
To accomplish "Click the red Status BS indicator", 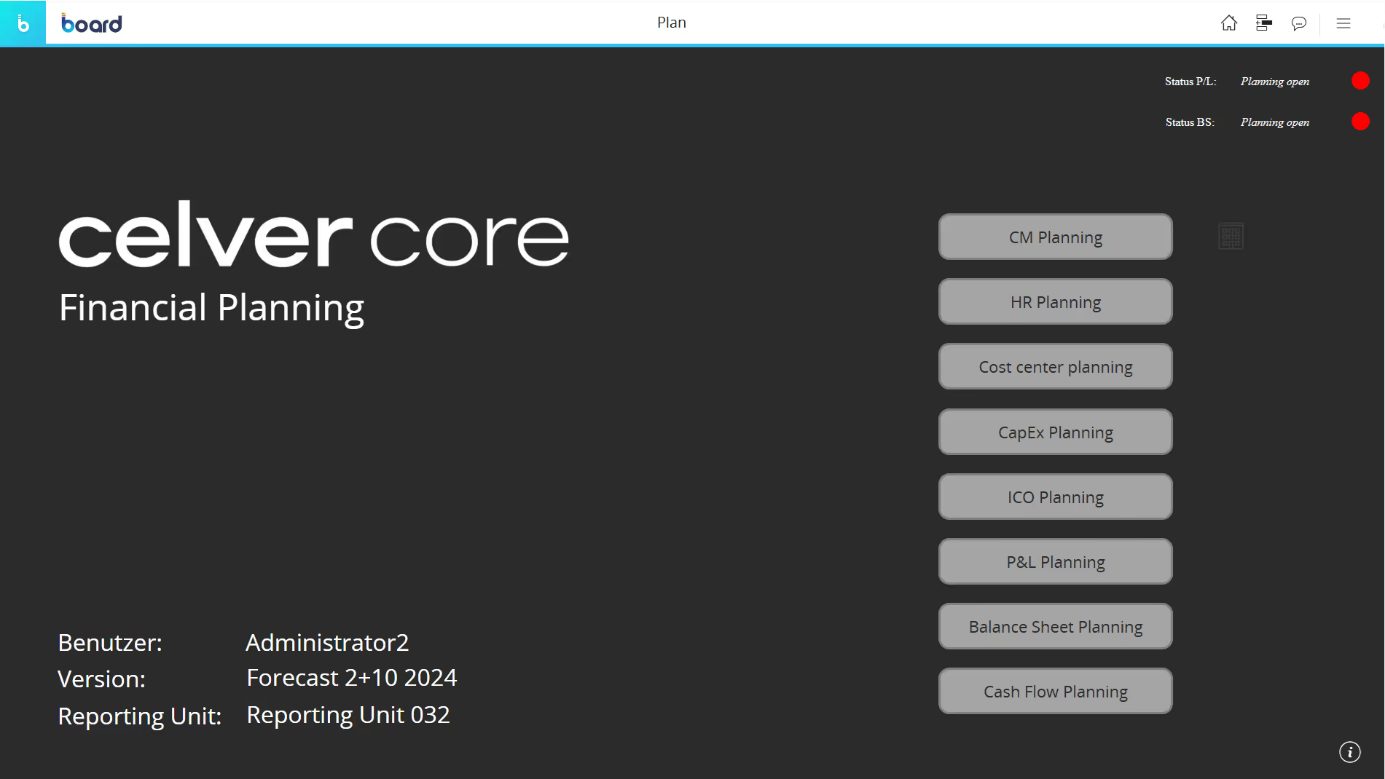I will [x=1360, y=121].
